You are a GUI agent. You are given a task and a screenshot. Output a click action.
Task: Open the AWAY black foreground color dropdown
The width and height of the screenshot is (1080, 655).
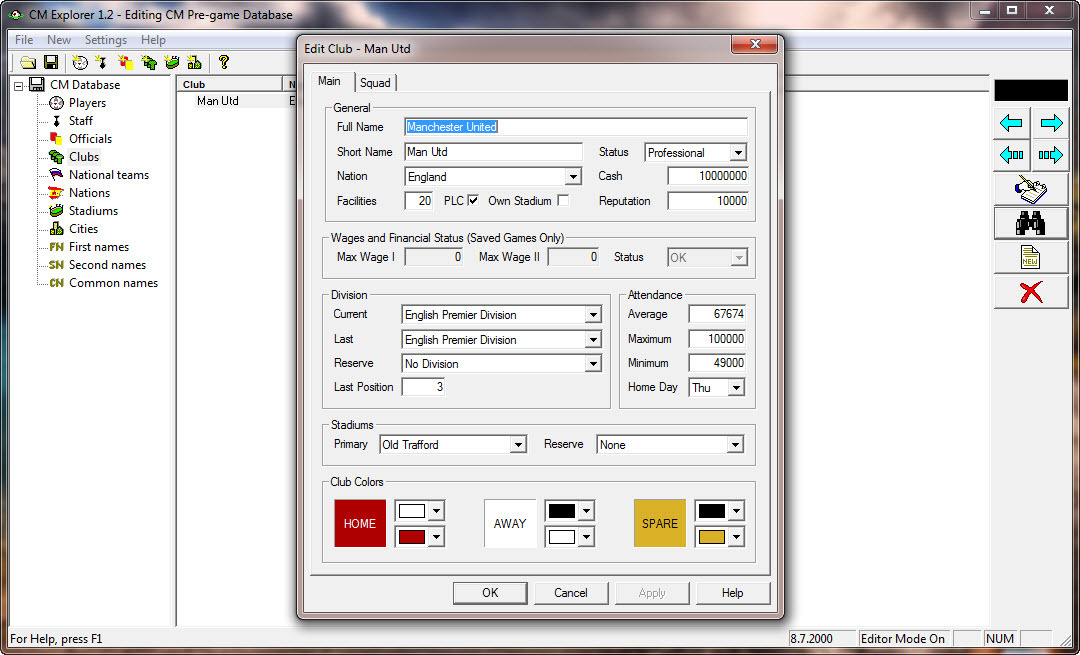(587, 511)
